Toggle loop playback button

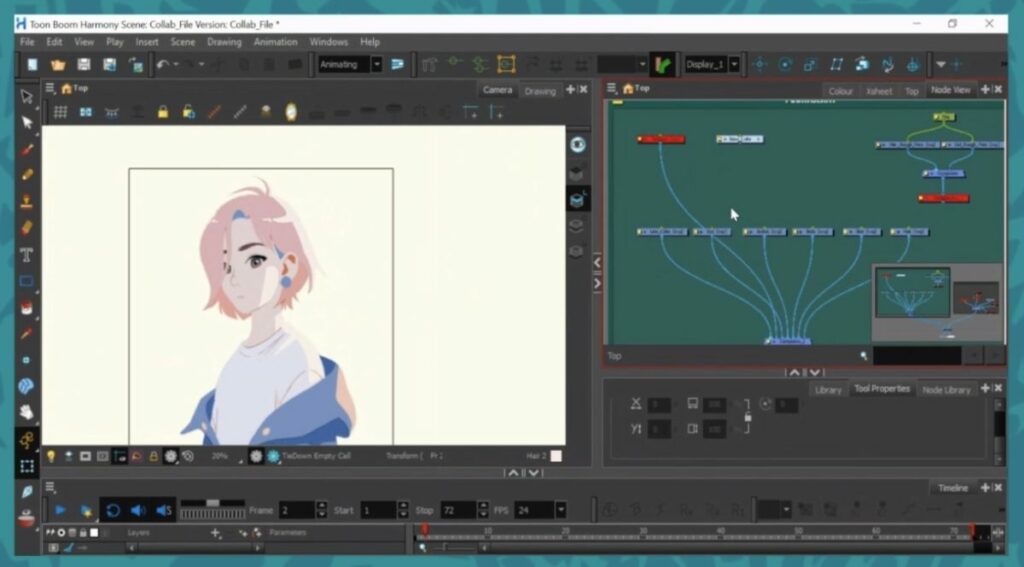click(112, 510)
